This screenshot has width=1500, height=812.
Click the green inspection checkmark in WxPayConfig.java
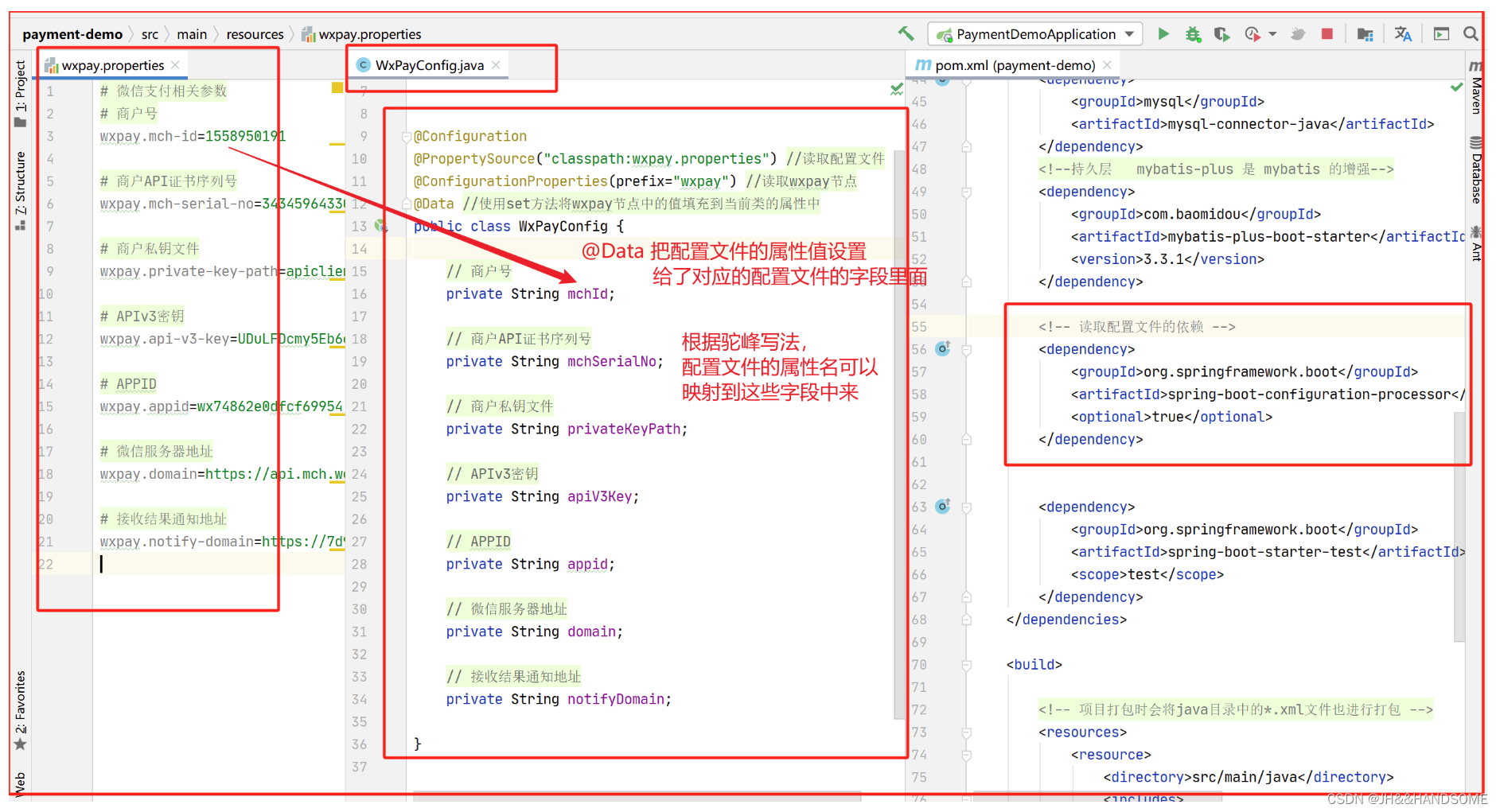(897, 89)
